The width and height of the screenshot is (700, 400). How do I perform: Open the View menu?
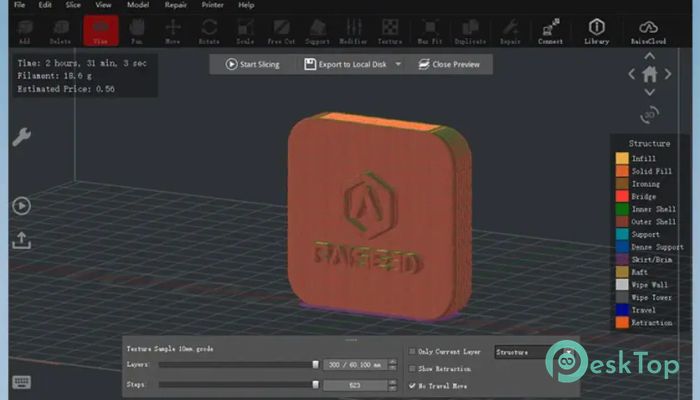point(103,5)
